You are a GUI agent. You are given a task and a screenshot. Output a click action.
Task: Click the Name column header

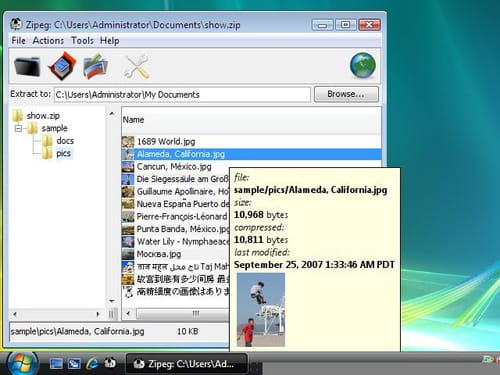251,120
